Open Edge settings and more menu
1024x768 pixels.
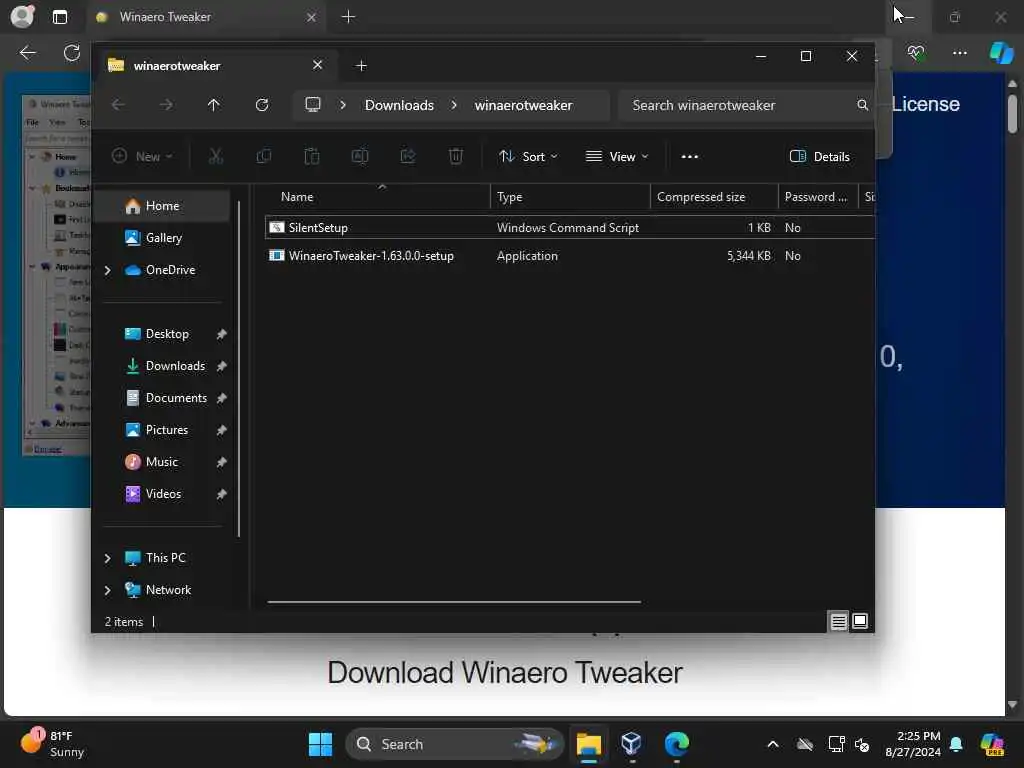[x=959, y=53]
